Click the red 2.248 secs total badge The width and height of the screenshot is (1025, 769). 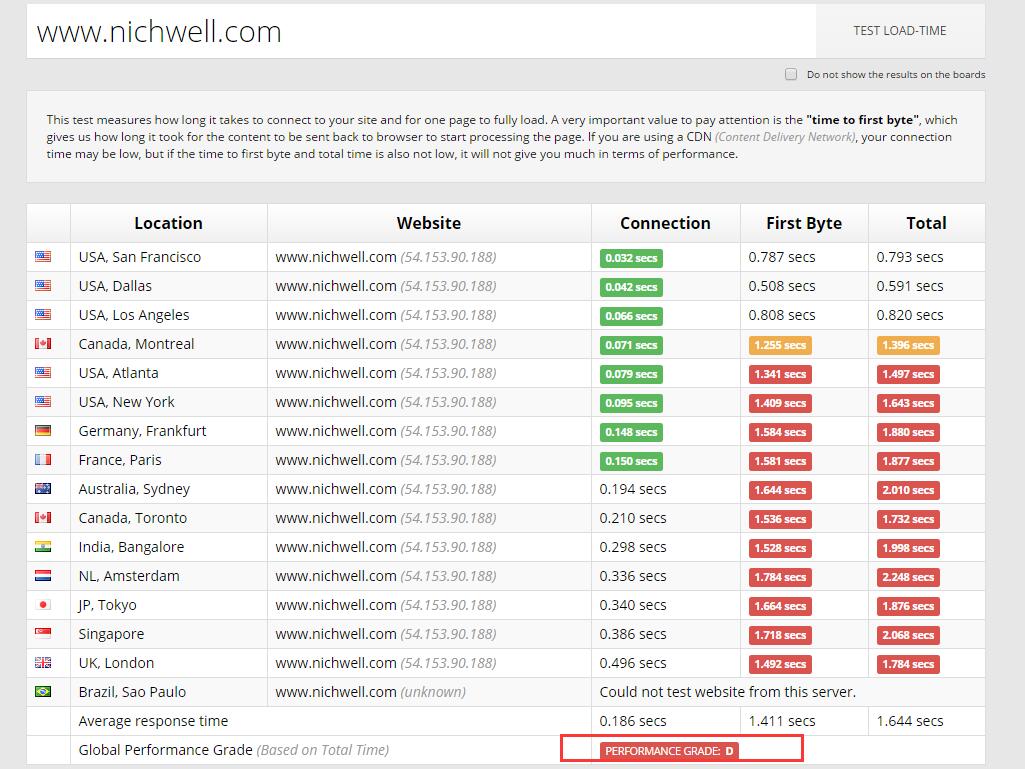tap(908, 577)
